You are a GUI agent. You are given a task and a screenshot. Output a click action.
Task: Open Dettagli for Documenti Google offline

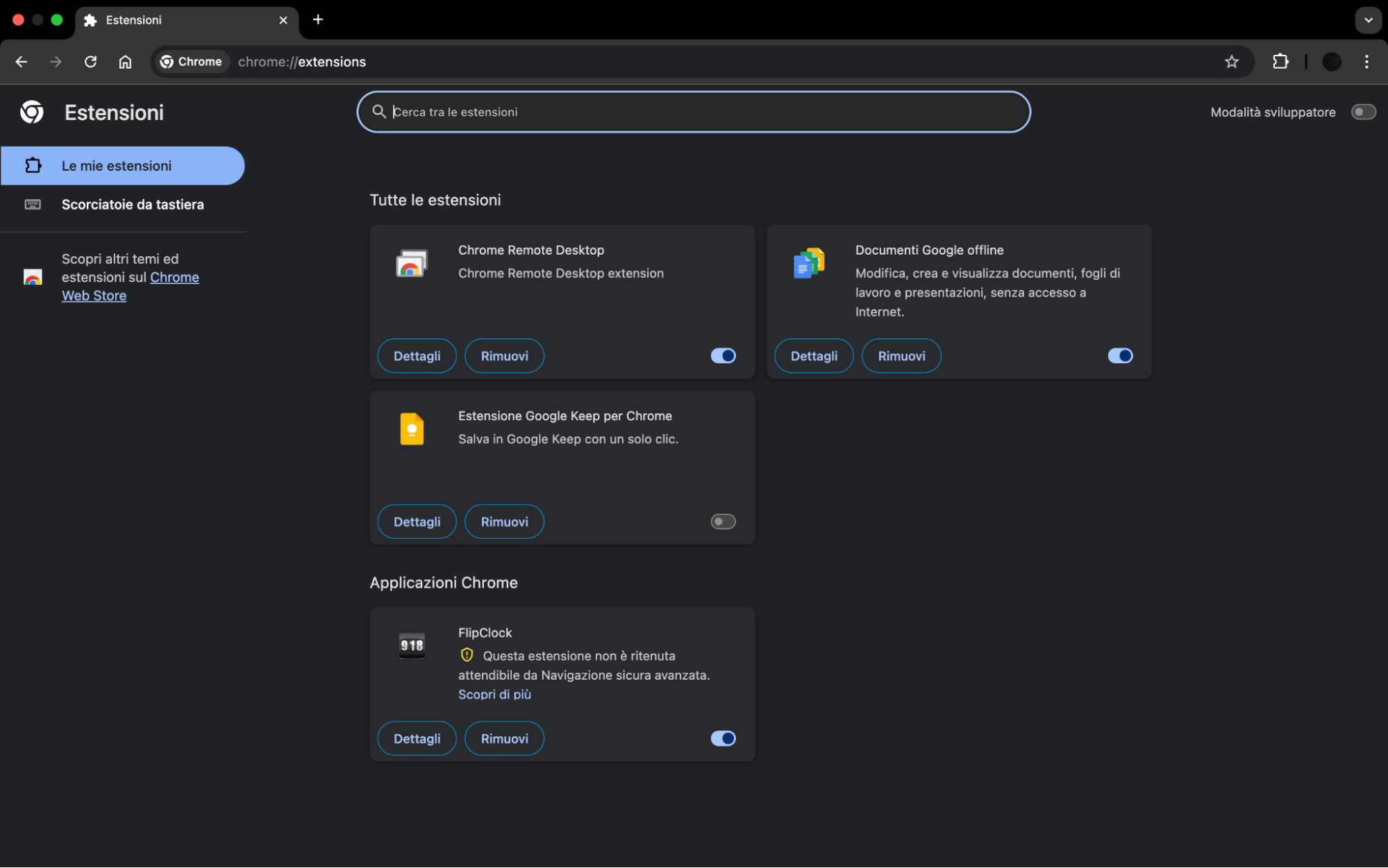(813, 355)
